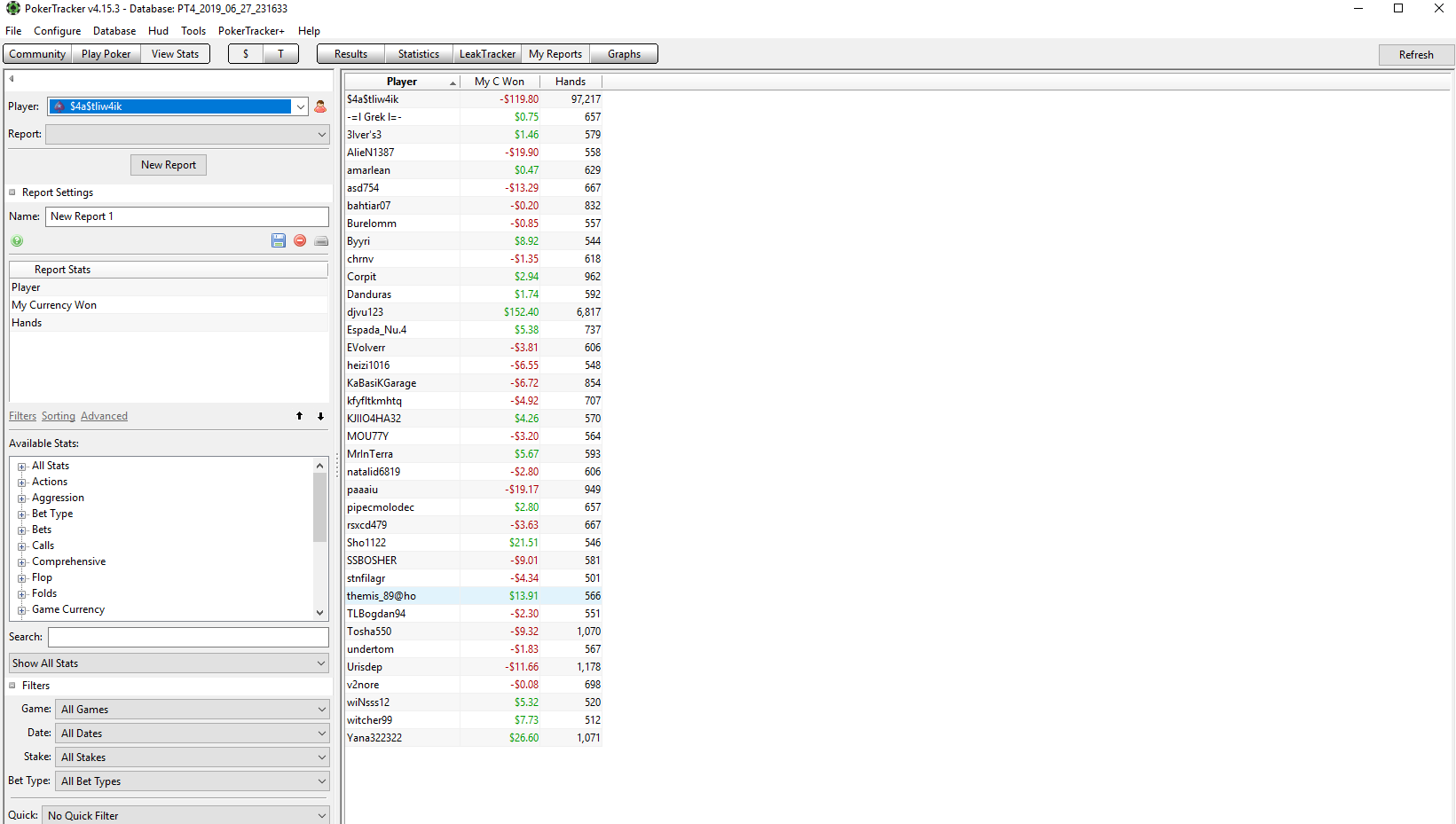The width and height of the screenshot is (1456, 824).
Task: Open the Date filter dropdown
Action: click(x=193, y=734)
